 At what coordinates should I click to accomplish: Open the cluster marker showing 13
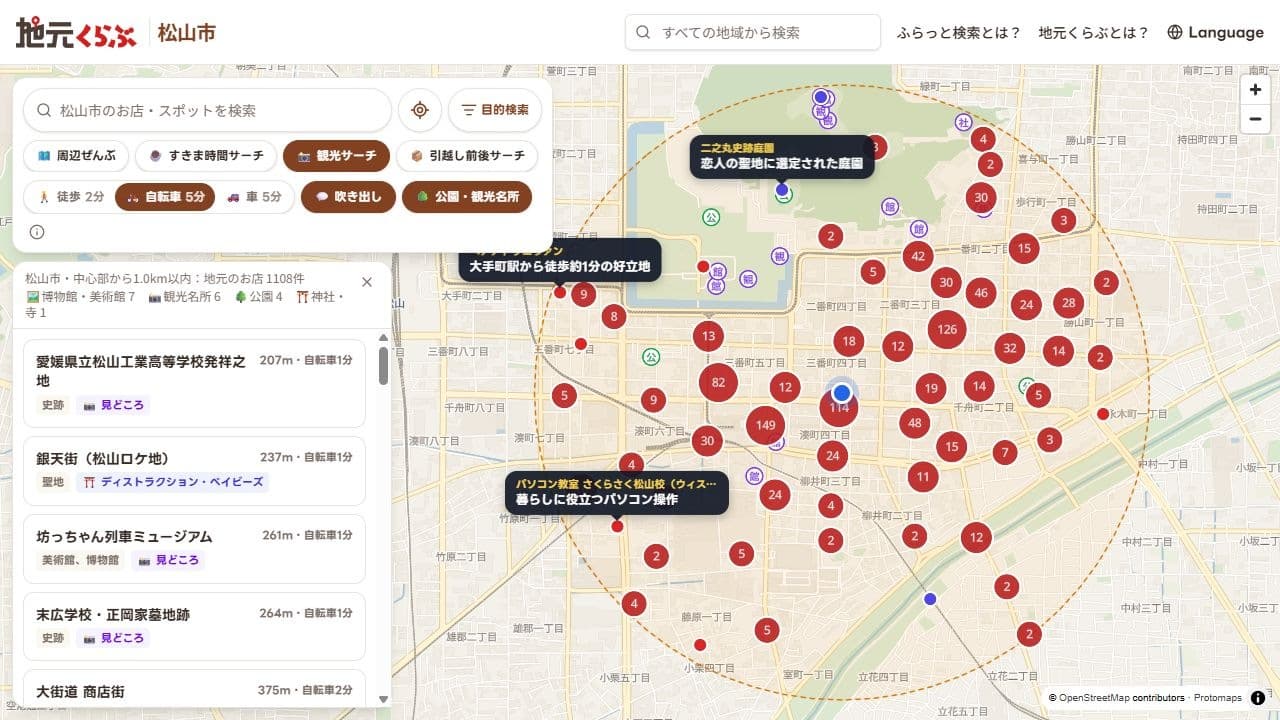[708, 336]
